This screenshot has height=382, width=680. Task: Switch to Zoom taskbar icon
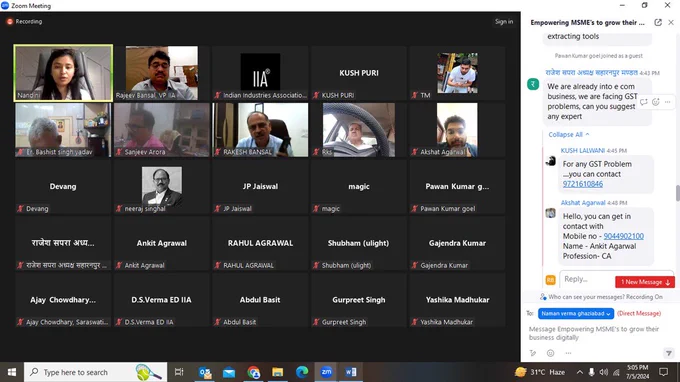pos(326,372)
